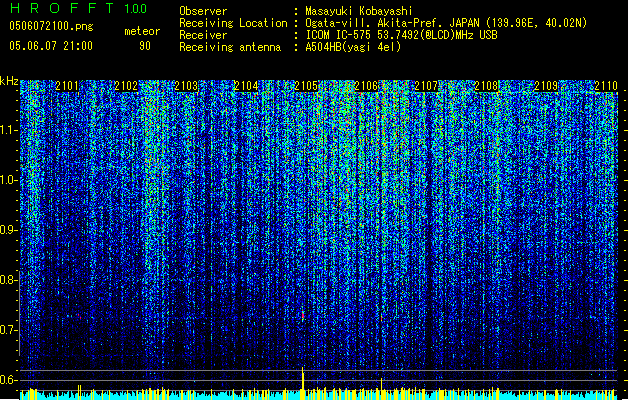Image resolution: width=629 pixels, height=400 pixels.
Task: Click the Ogata-vill. Akita-Pref. JAPAN location value
Action: [x=446, y=23]
